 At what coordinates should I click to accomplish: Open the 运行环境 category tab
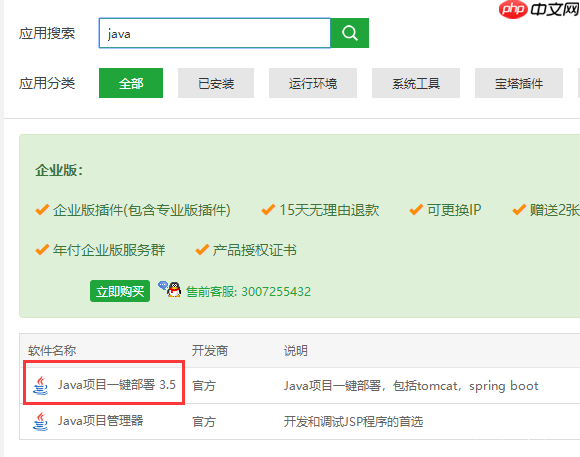coord(313,83)
